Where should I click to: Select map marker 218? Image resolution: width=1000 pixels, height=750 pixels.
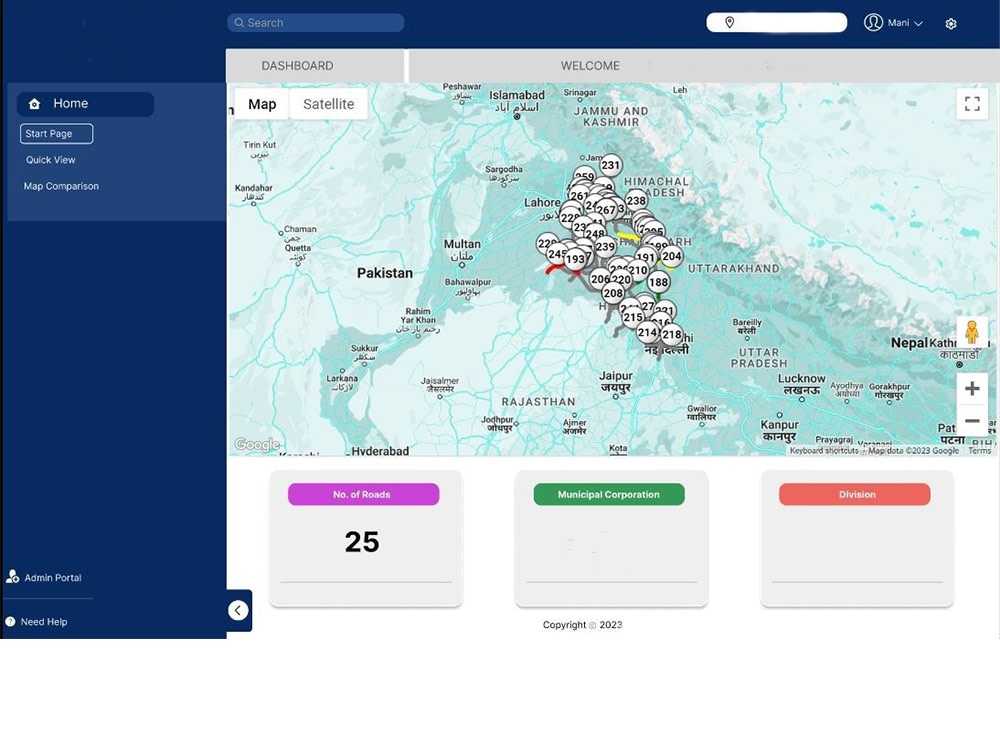(x=672, y=334)
